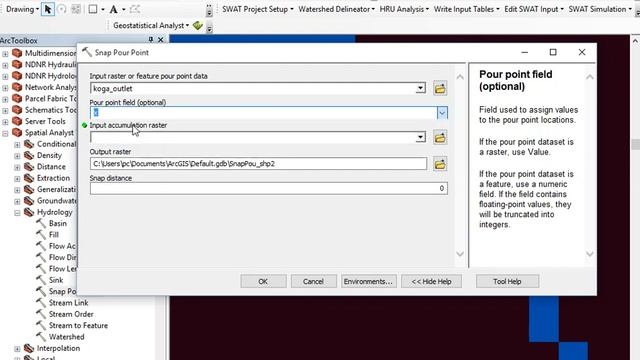Open the Edit SWAT Input menu
The width and height of the screenshot is (640, 360).
pos(534,9)
